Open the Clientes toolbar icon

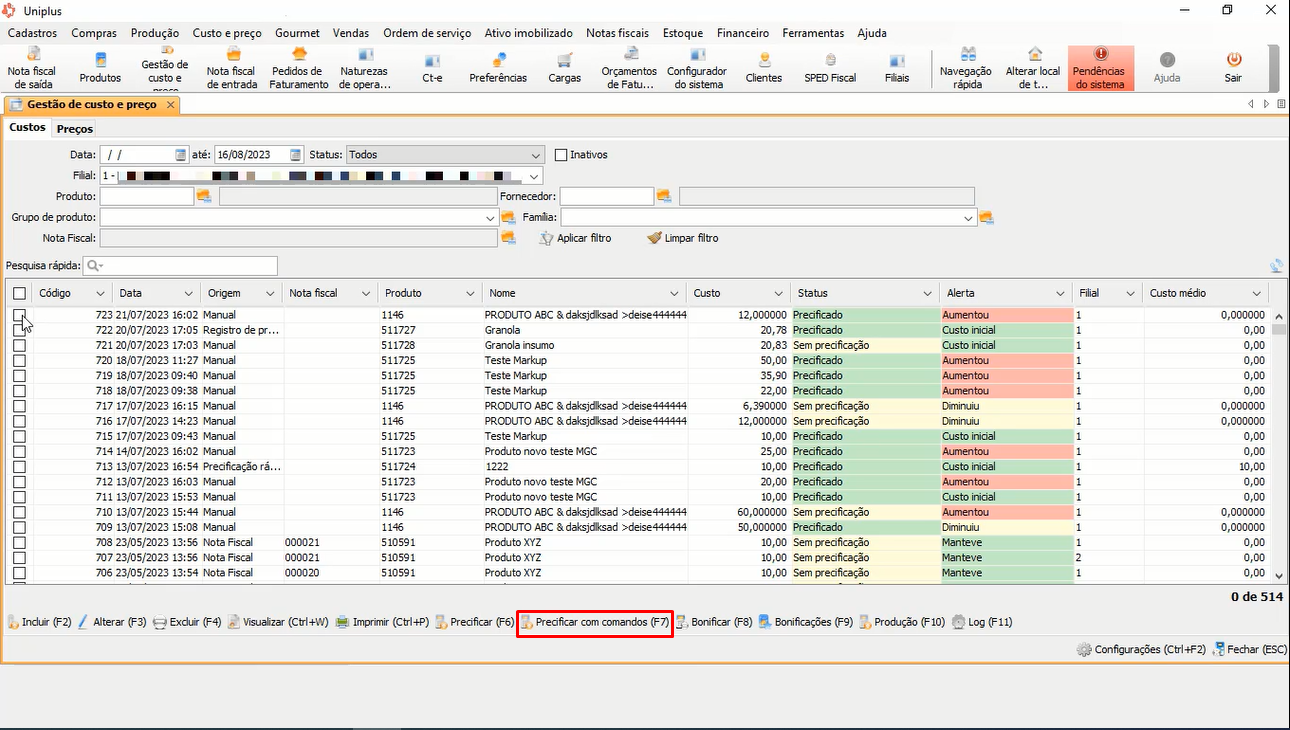point(764,68)
